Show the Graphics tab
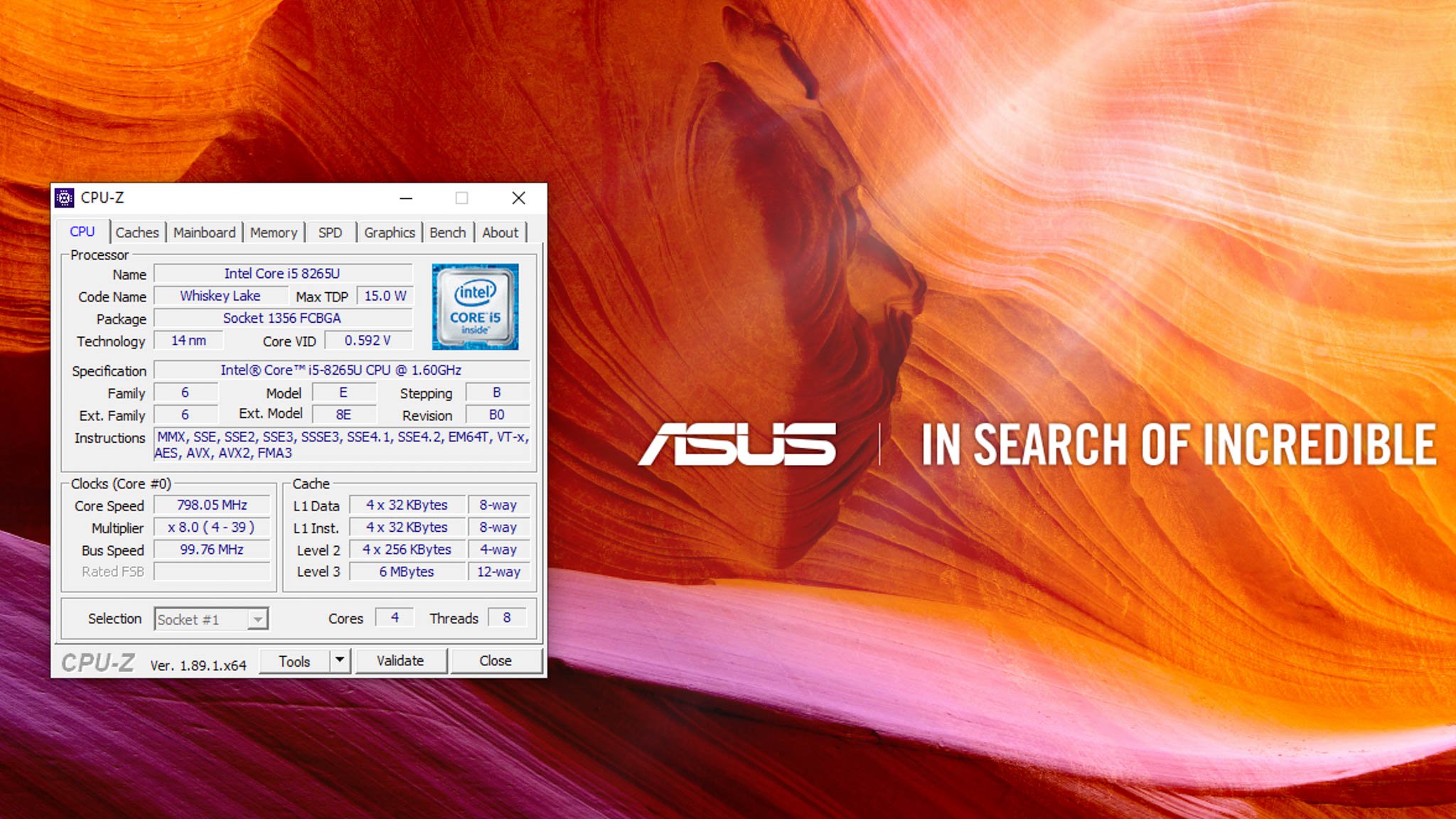 [389, 232]
